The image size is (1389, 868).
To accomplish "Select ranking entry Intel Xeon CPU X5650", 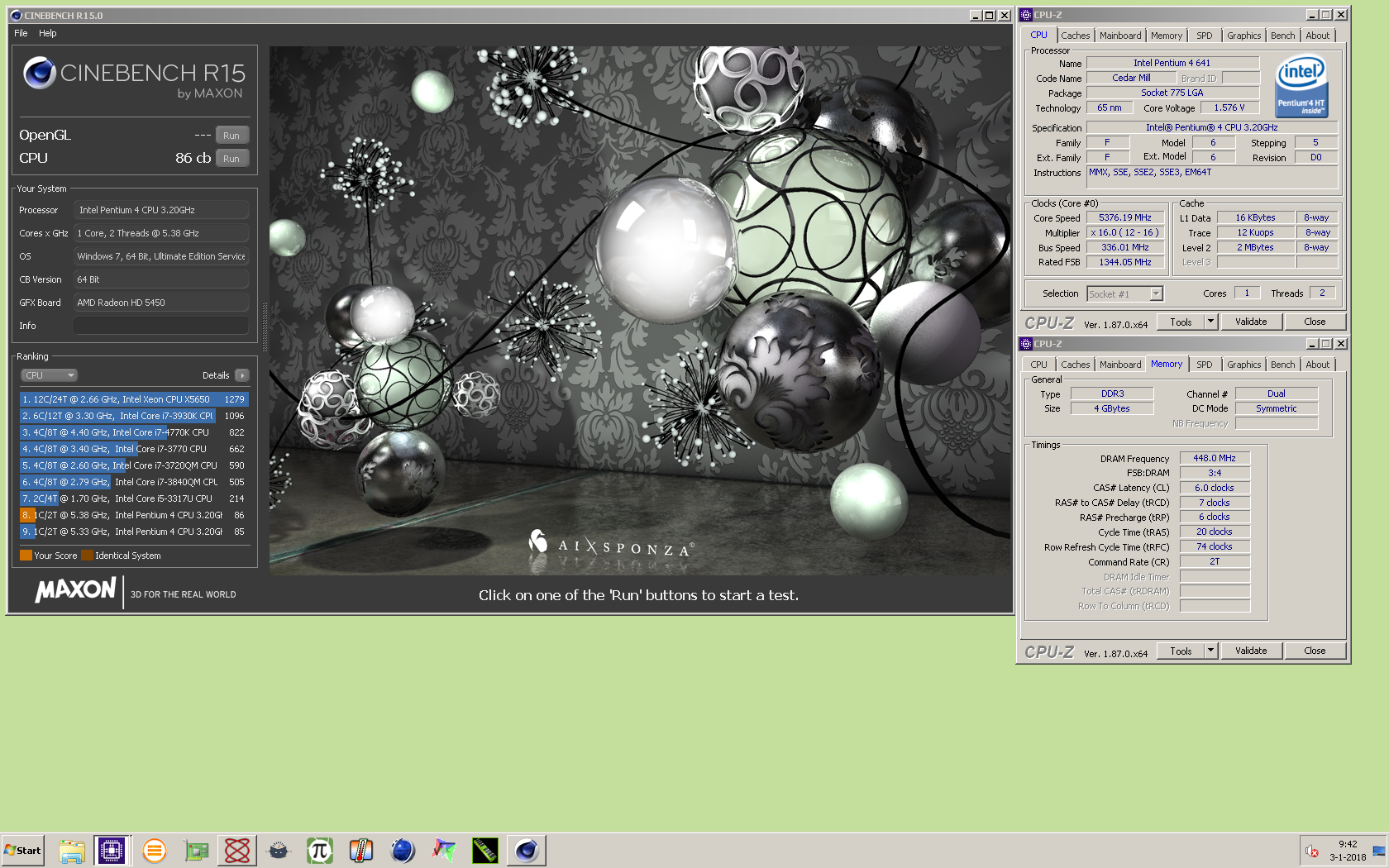I will pyautogui.click(x=134, y=399).
